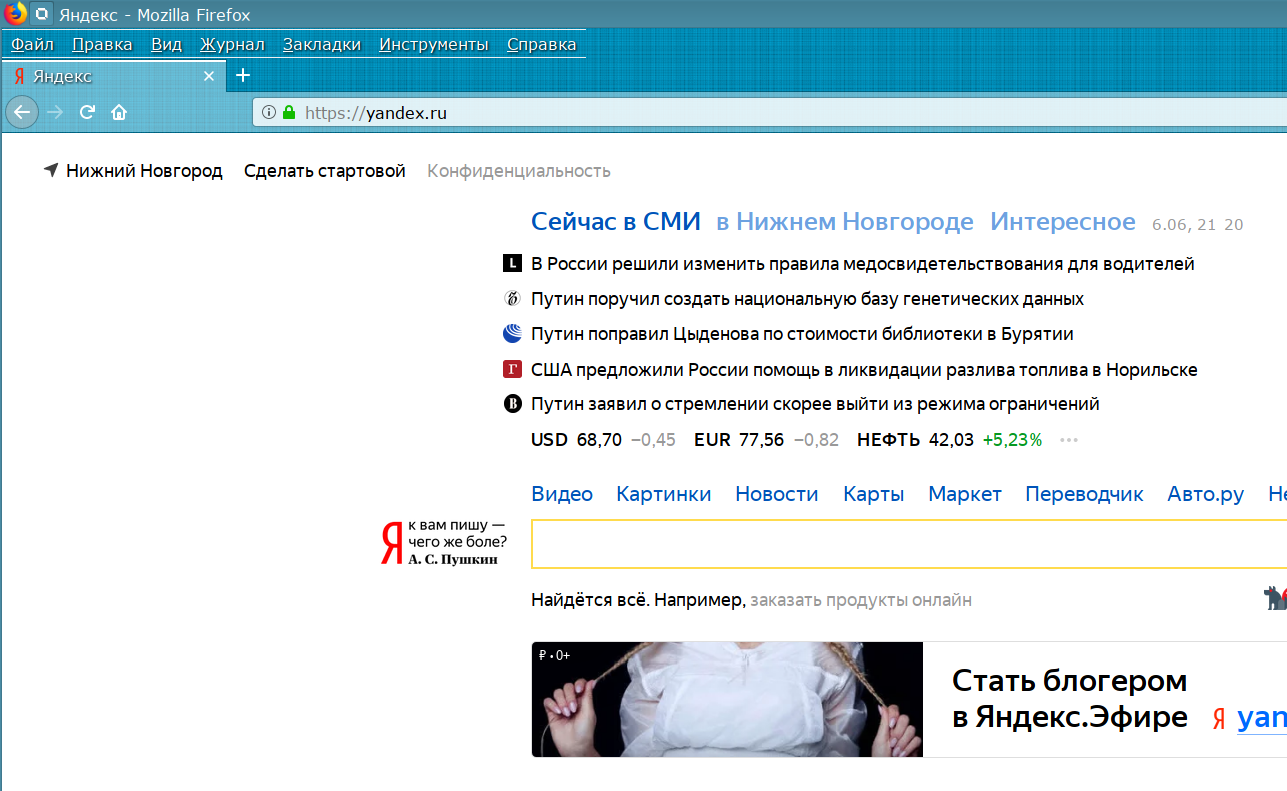This screenshot has width=1287, height=791.
Task: Show site information via the info icon
Action: pyautogui.click(x=268, y=113)
